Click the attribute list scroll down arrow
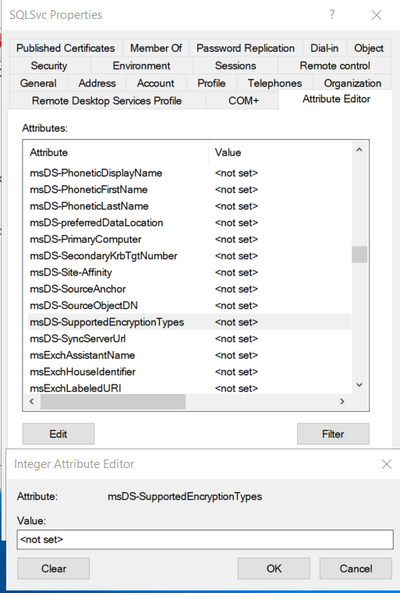Screen dimensions: 400x593 359,385
